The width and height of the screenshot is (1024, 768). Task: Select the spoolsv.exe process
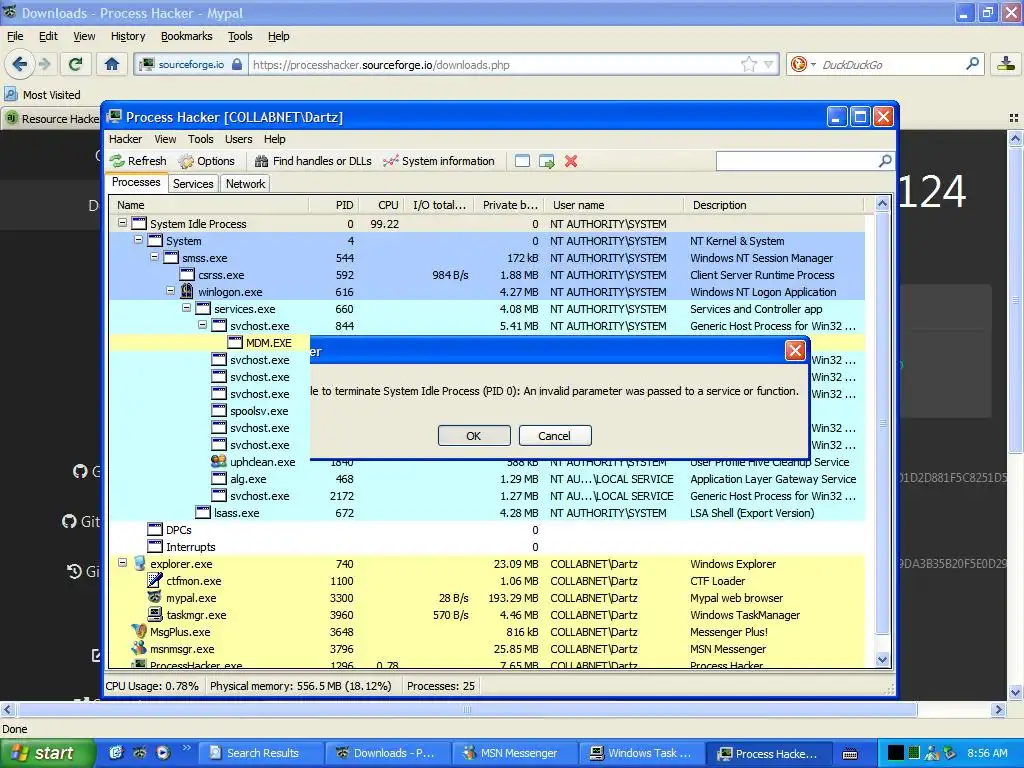(209, 411)
